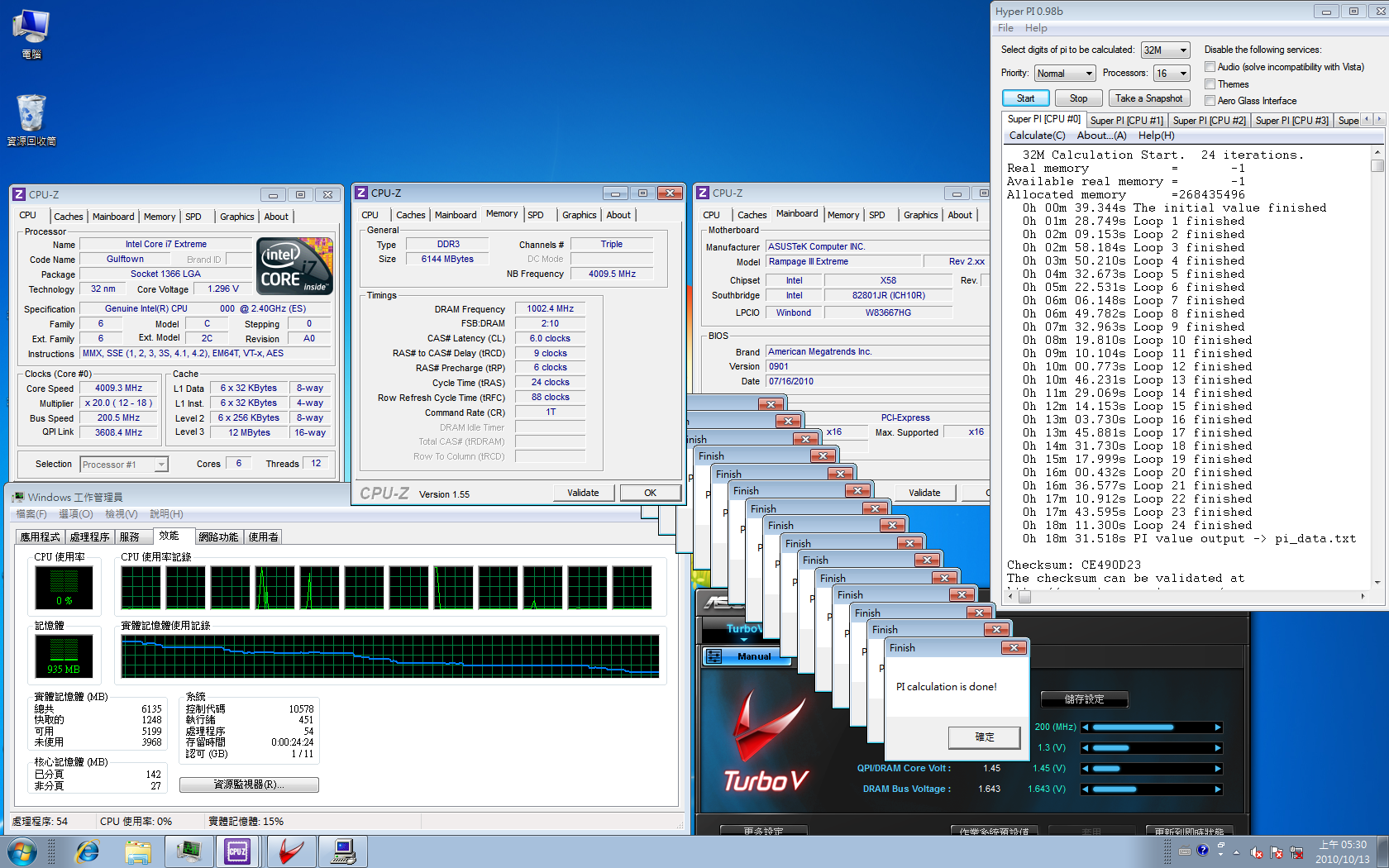This screenshot has height=868, width=1389.
Task: Click OK in CPU-Z Memory window
Action: coord(651,493)
